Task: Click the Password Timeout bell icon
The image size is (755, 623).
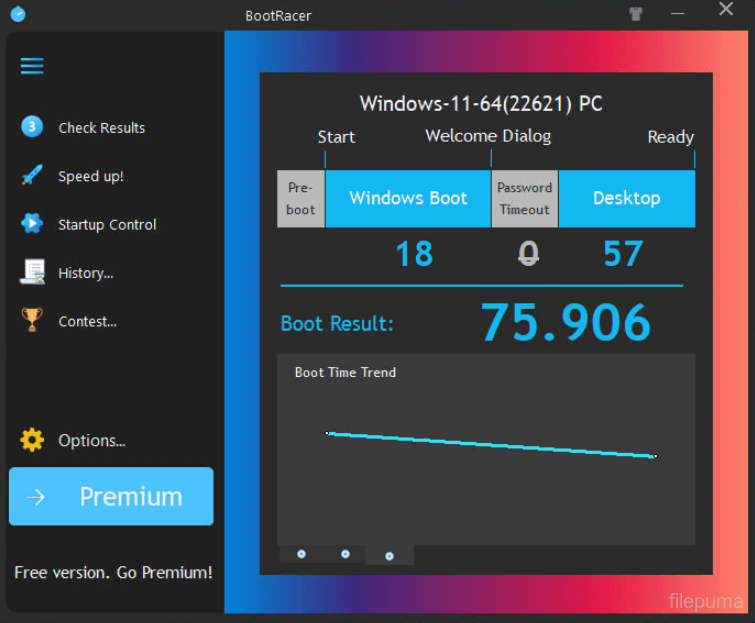Action: tap(528, 254)
